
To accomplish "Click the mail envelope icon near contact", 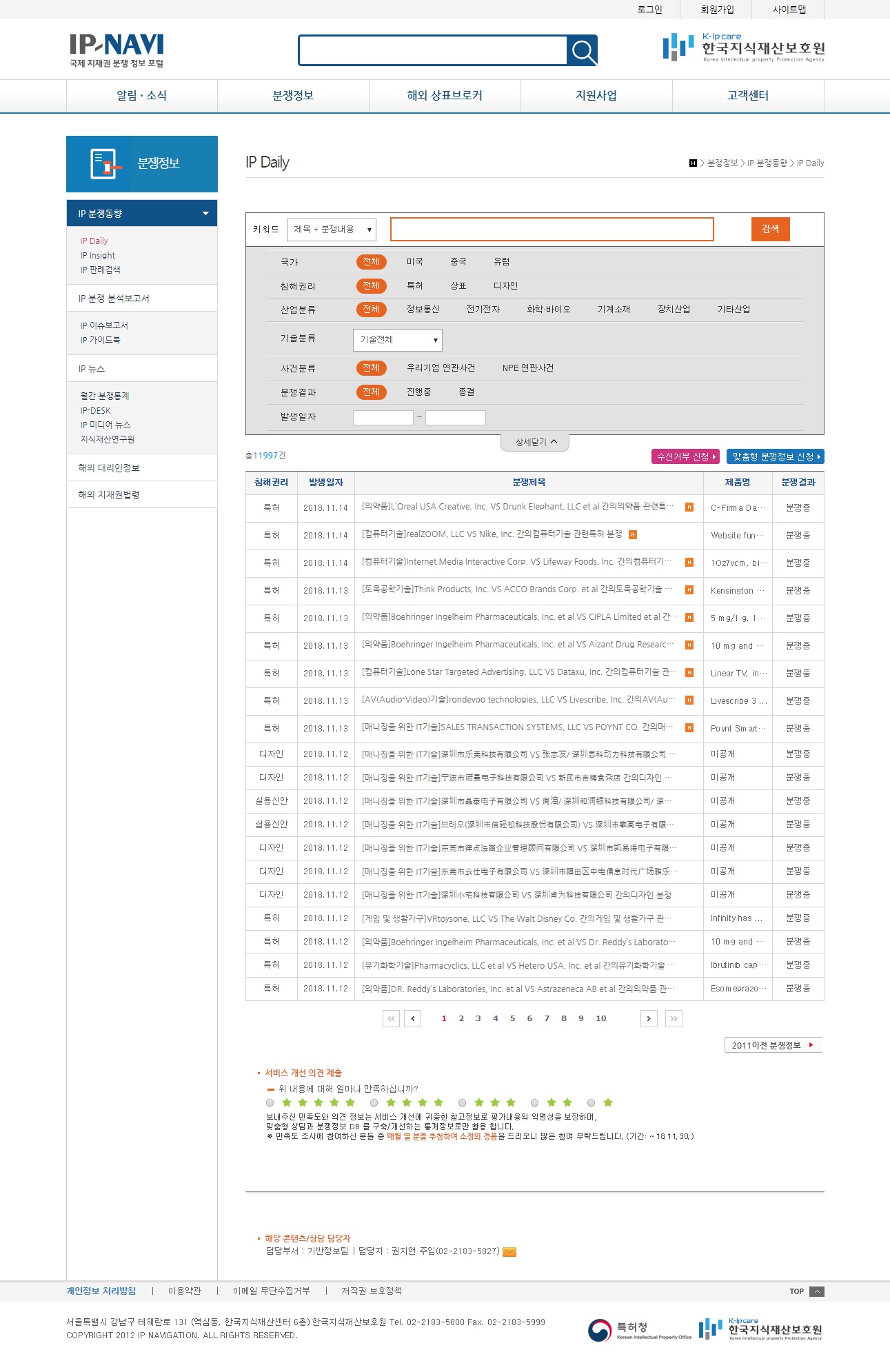I will [x=509, y=1251].
